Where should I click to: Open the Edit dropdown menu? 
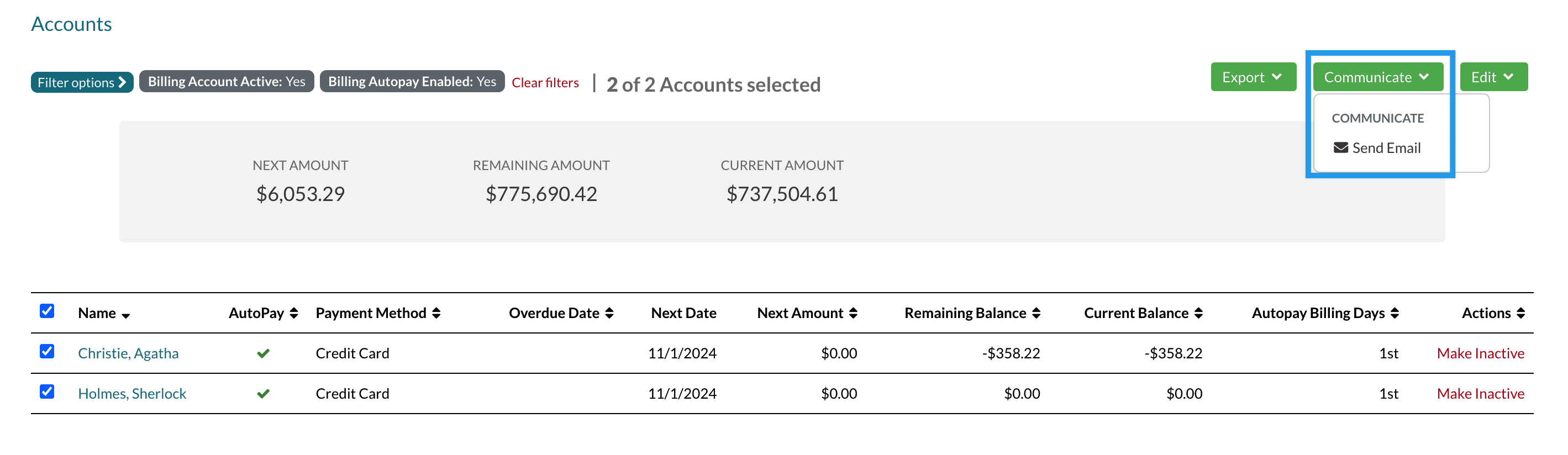pyautogui.click(x=1492, y=77)
